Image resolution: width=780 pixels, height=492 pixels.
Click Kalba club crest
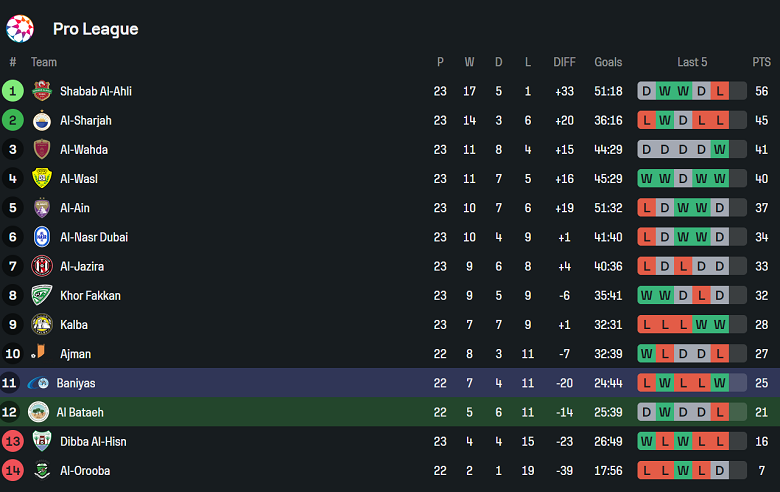tap(41, 325)
